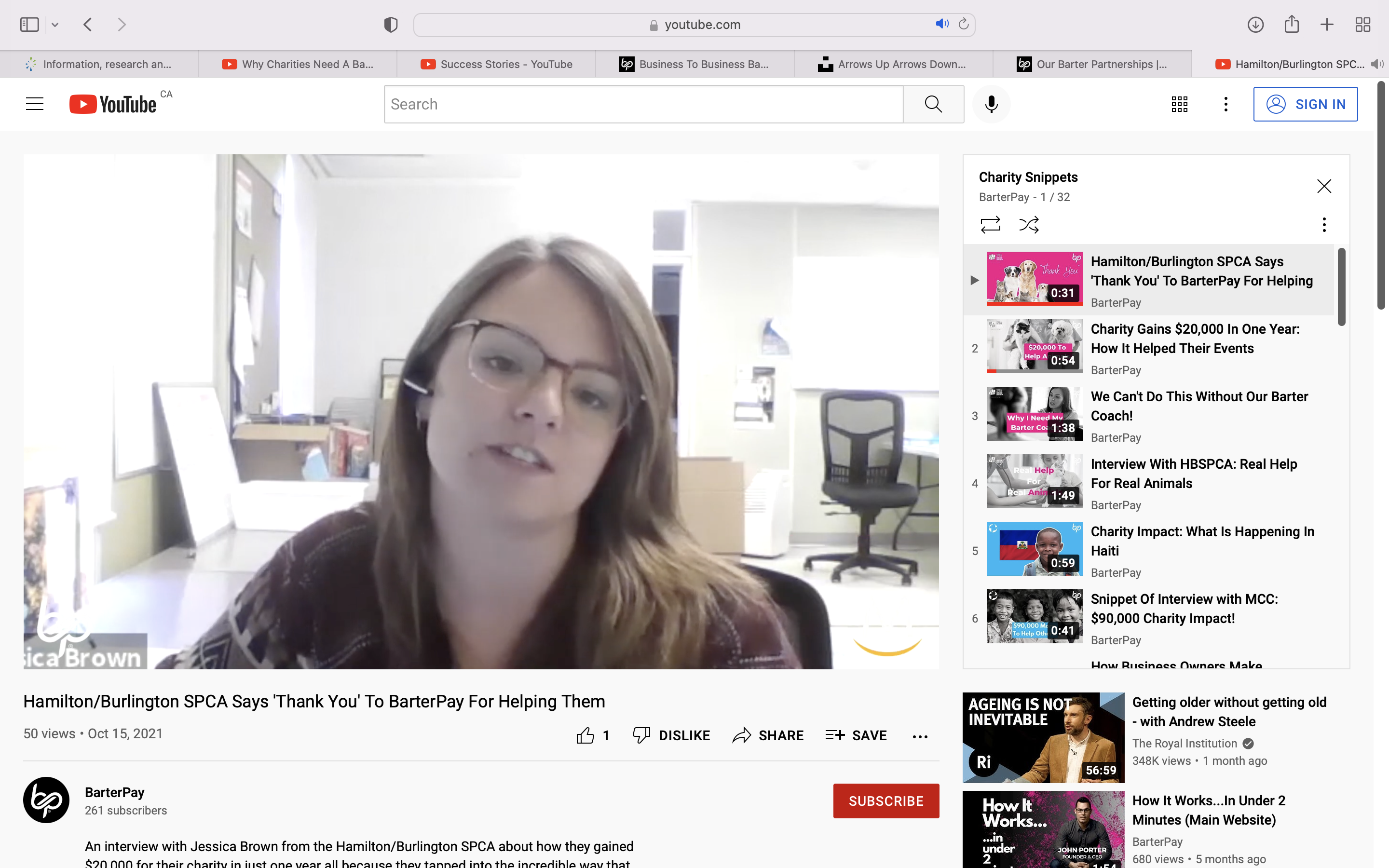Like the video with thumbs up
The image size is (1389, 868).
tap(586, 735)
